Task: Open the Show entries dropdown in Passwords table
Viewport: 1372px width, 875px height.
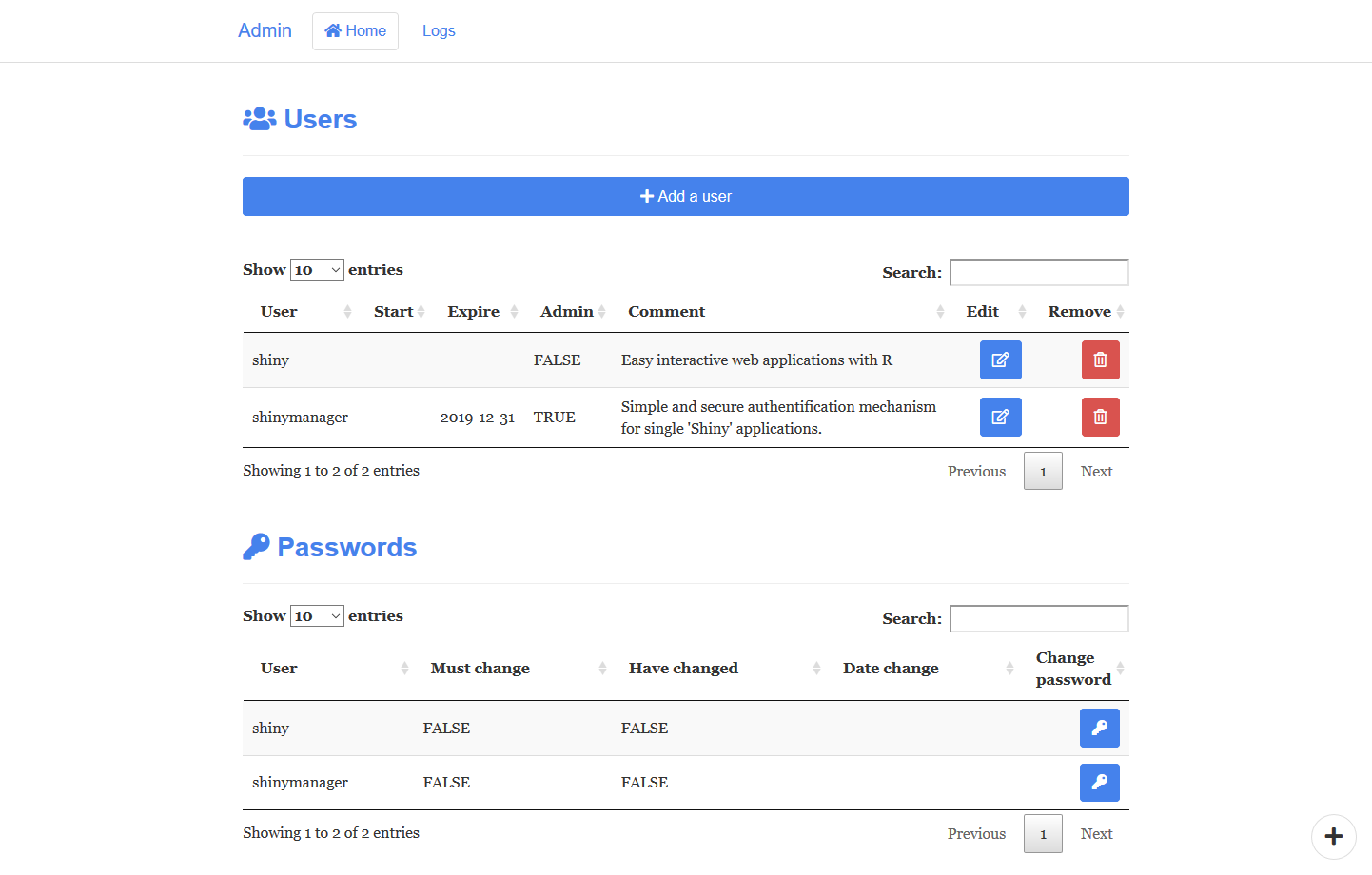Action: pos(317,615)
